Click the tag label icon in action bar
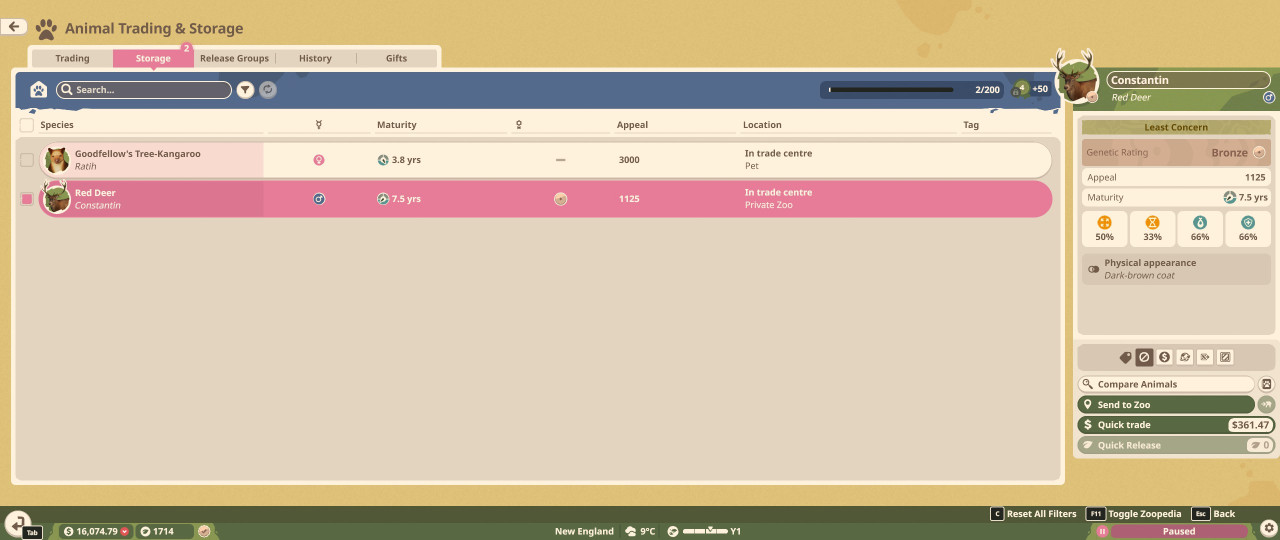Image resolution: width=1280 pixels, height=540 pixels. pyautogui.click(x=1125, y=357)
